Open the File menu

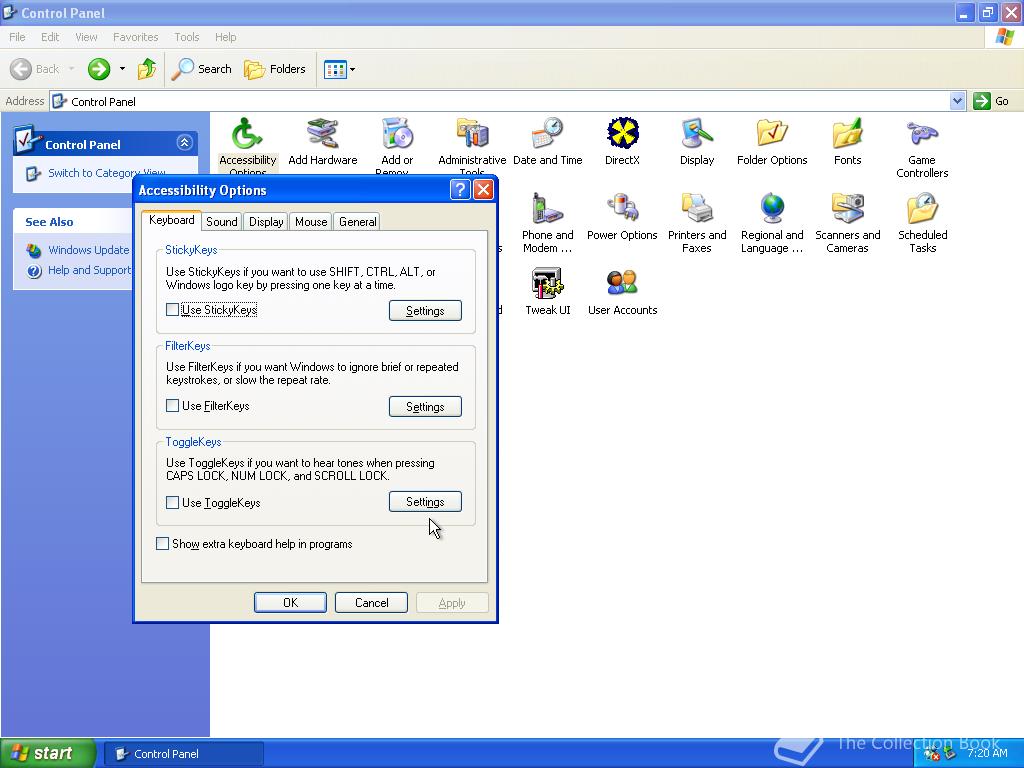17,37
